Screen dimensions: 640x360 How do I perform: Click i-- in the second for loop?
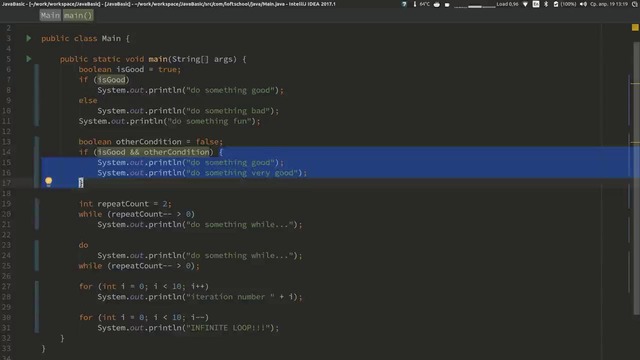point(198,317)
